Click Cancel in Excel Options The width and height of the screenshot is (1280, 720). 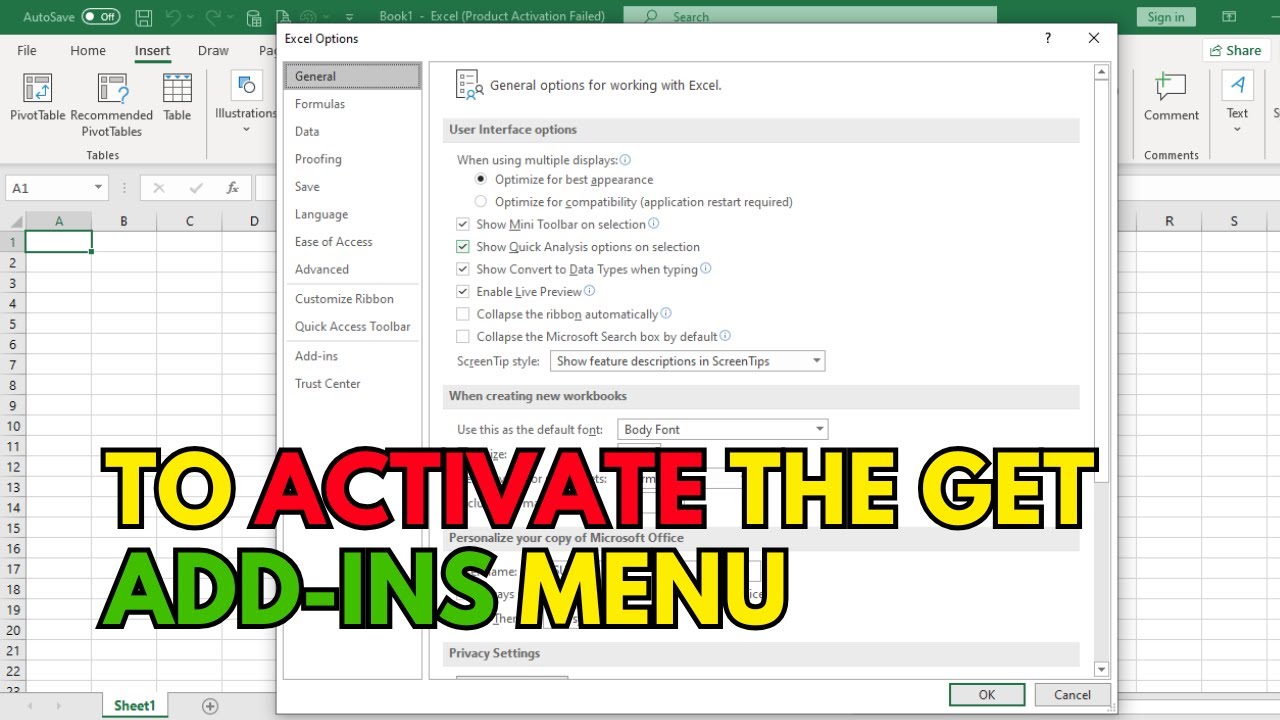pos(1072,695)
